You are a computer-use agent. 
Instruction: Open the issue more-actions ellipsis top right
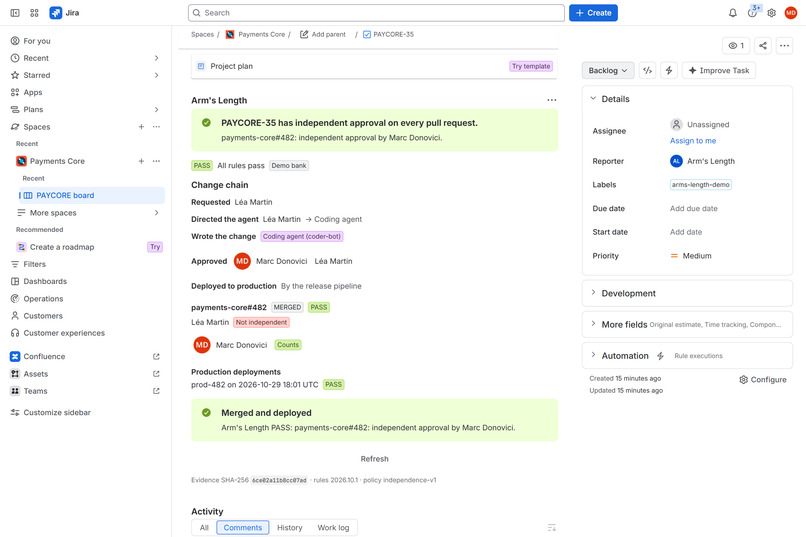click(x=784, y=46)
